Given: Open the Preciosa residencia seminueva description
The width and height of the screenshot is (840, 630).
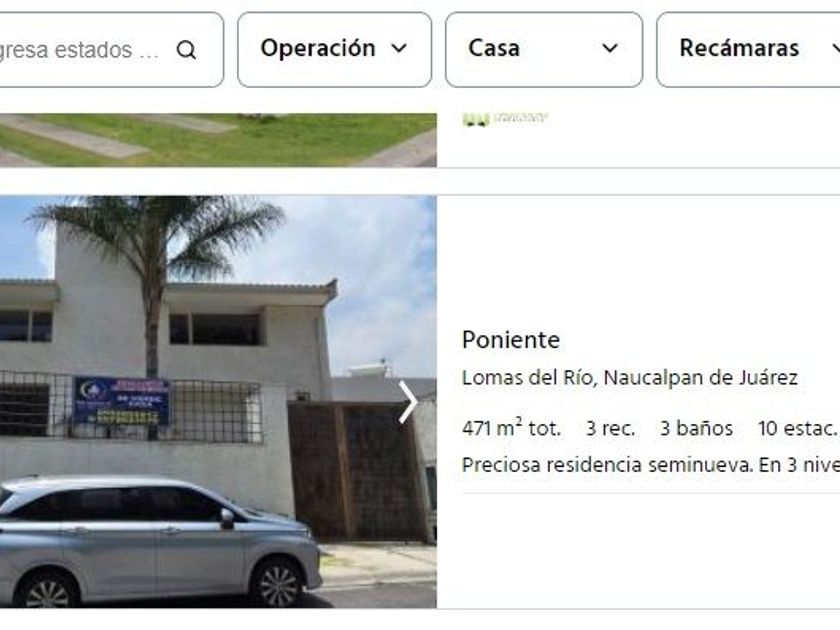Looking at the screenshot, I should pos(651,464).
